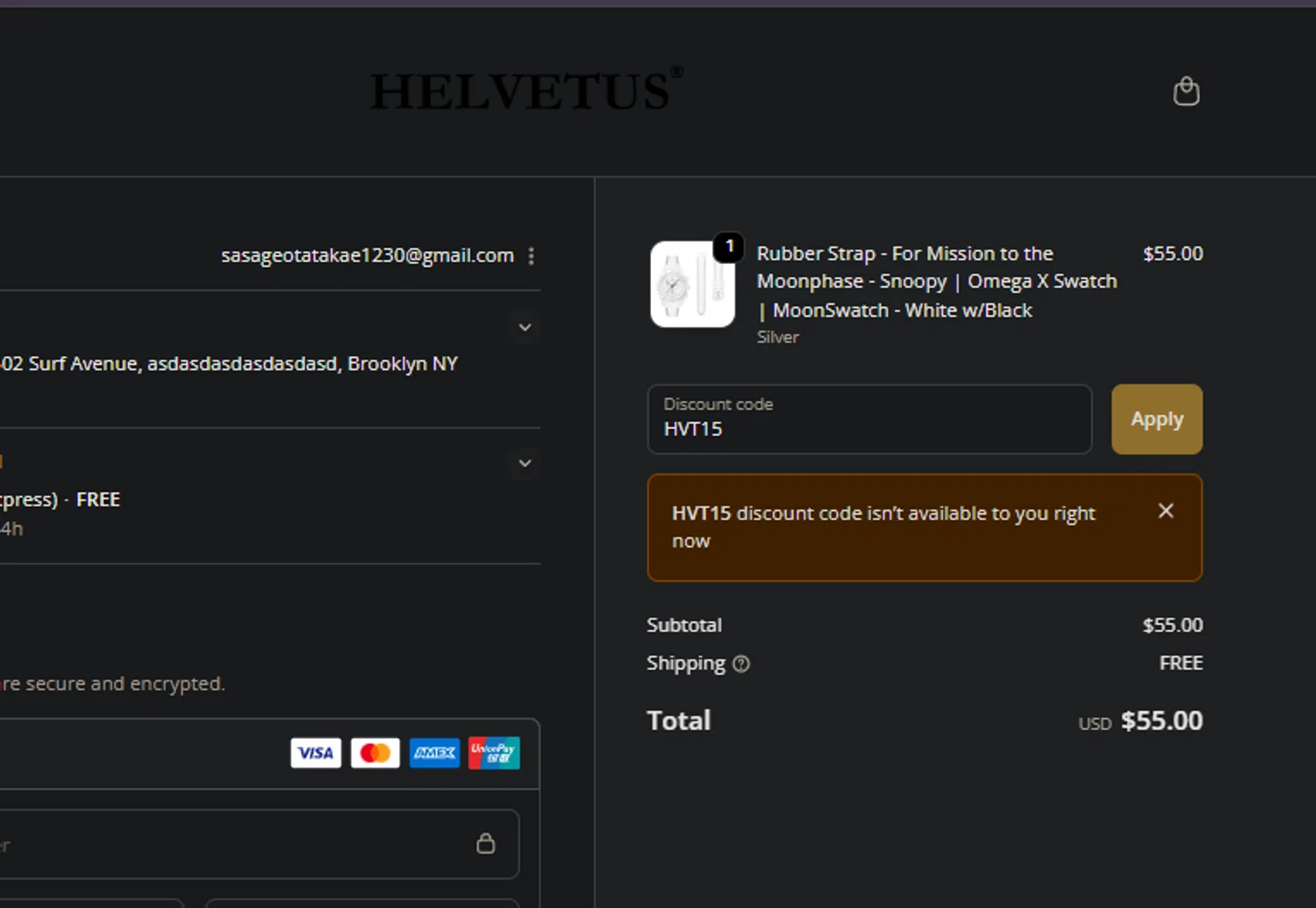Click the Total label
The image size is (1316, 908).
[679, 721]
